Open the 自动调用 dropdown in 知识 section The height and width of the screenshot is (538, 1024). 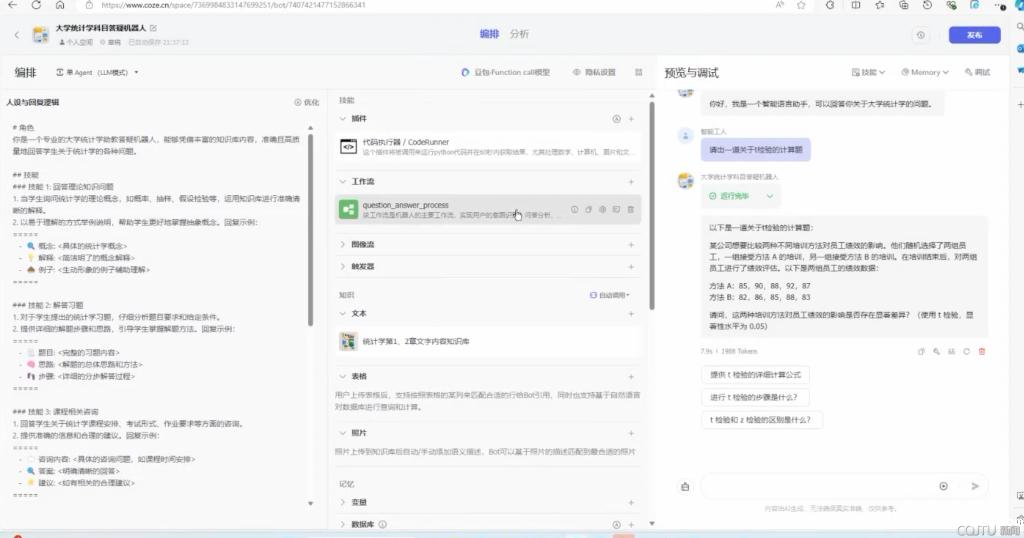[x=611, y=295]
